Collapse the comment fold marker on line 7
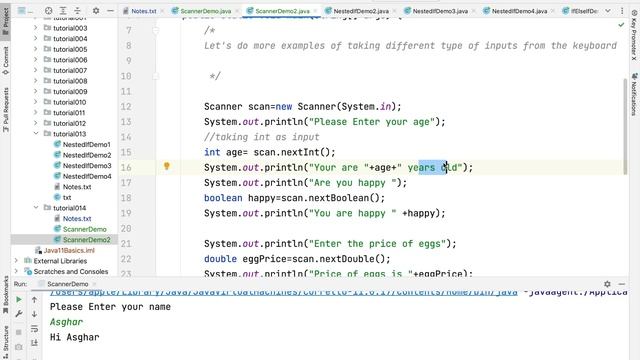Screen dimensions: 640x360 [156, 30]
